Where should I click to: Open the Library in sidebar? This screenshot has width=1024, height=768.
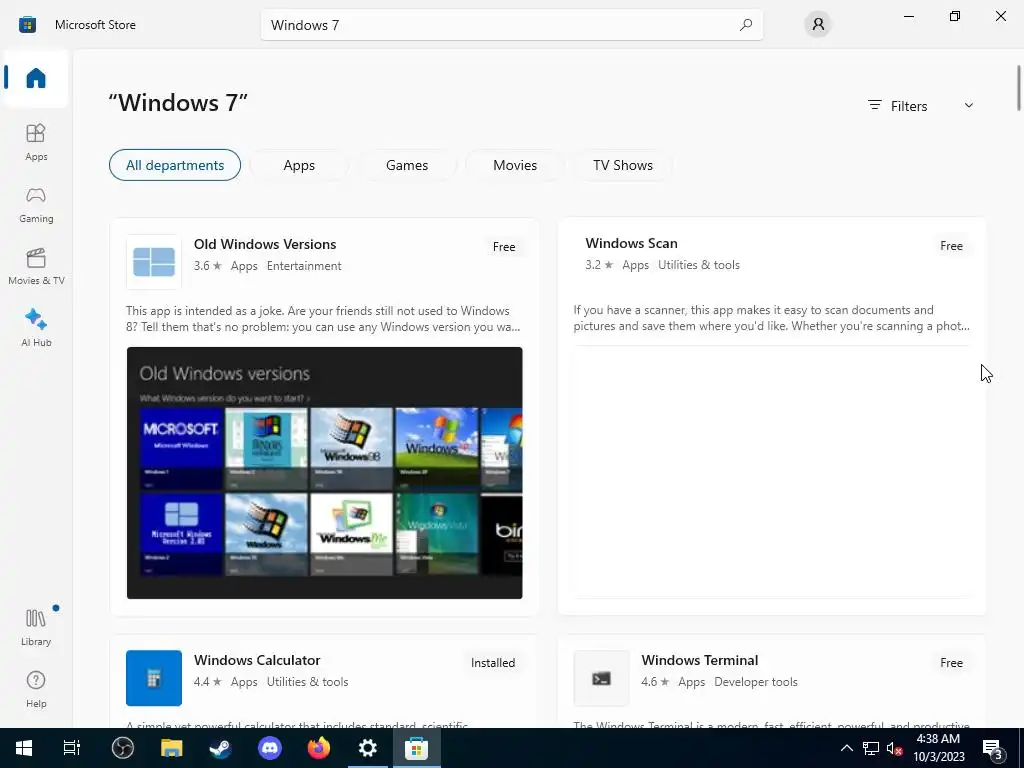pos(36,627)
